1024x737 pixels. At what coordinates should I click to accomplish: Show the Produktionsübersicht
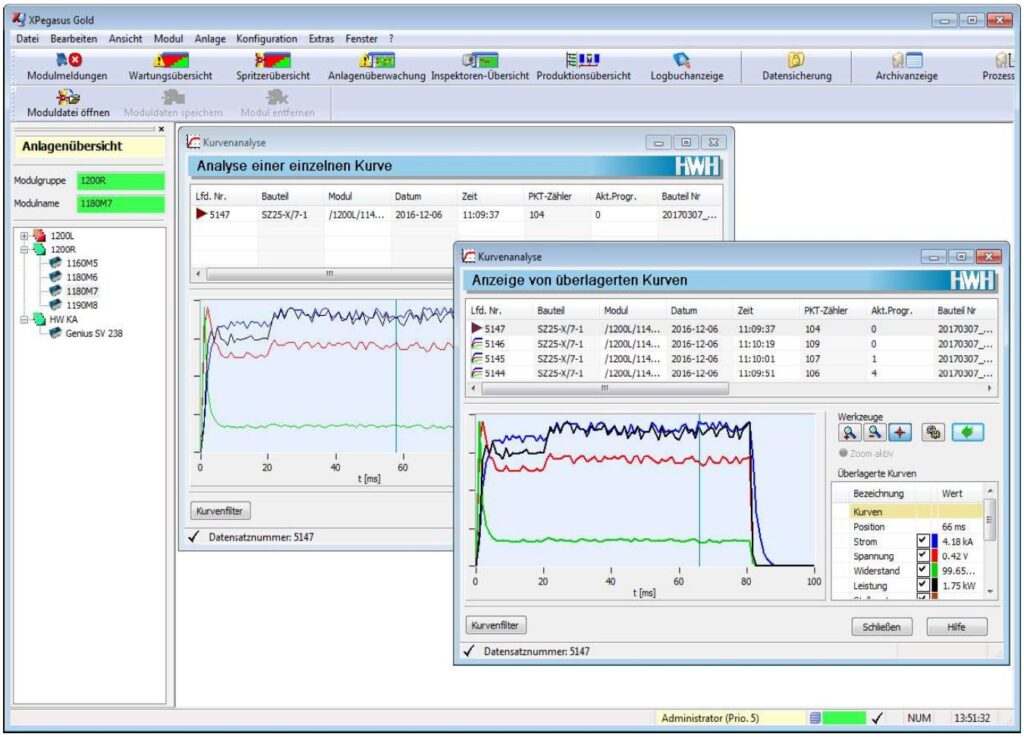click(x=583, y=61)
